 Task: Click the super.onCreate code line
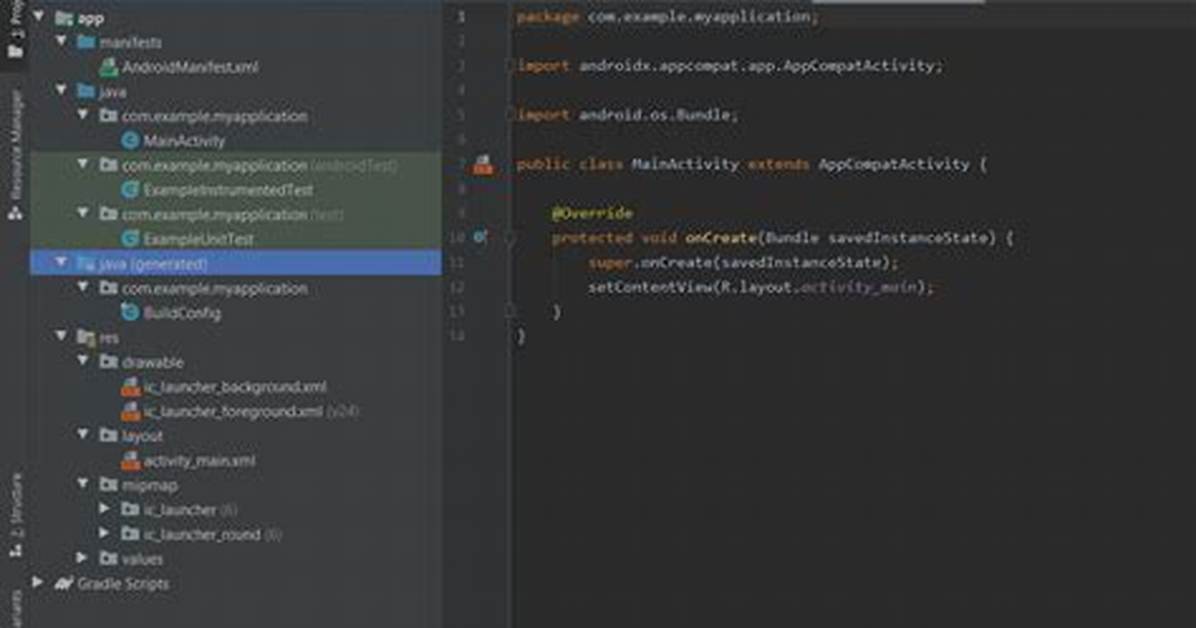[x=743, y=262]
